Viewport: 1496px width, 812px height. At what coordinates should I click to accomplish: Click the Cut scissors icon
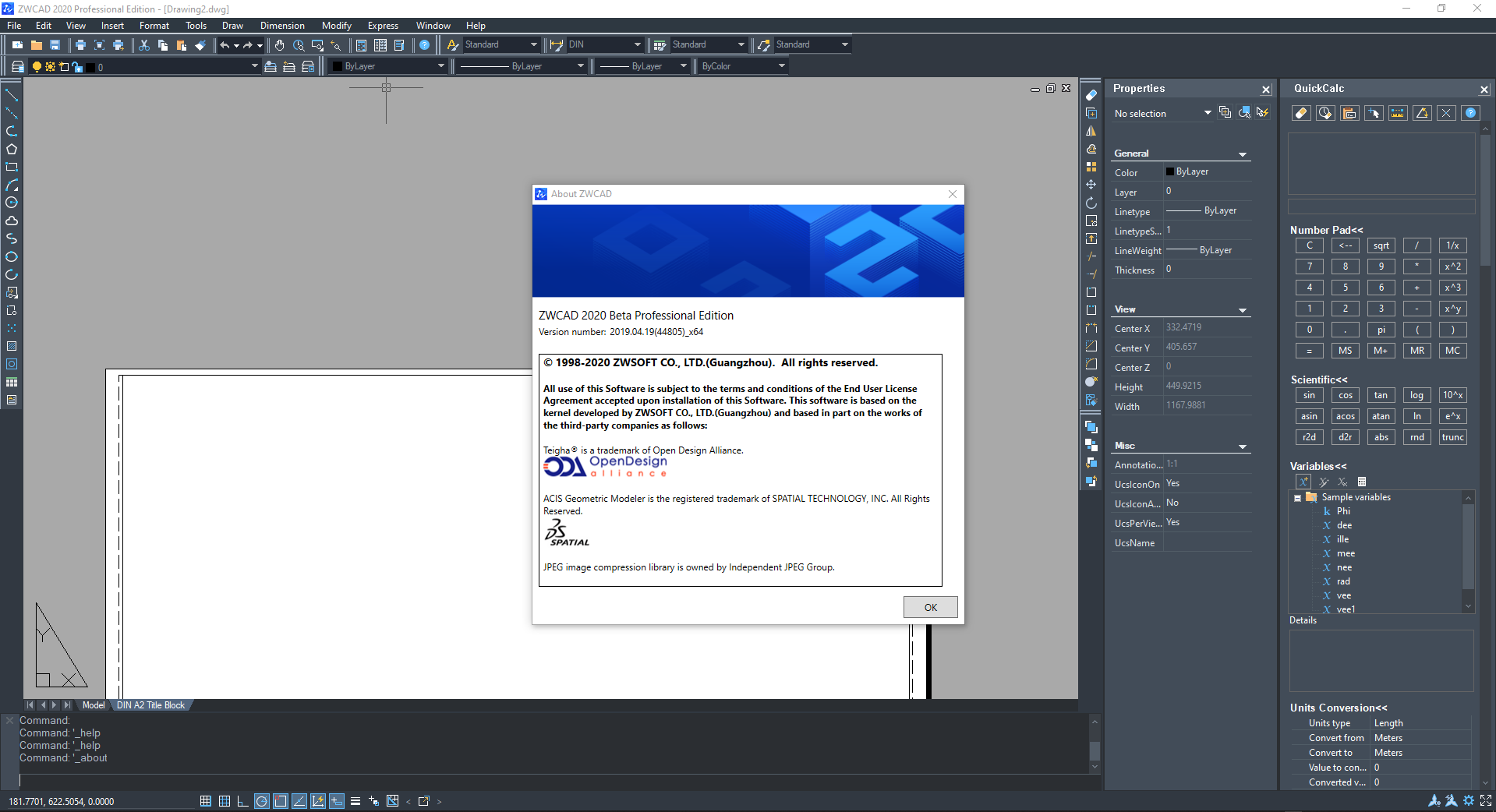[143, 45]
